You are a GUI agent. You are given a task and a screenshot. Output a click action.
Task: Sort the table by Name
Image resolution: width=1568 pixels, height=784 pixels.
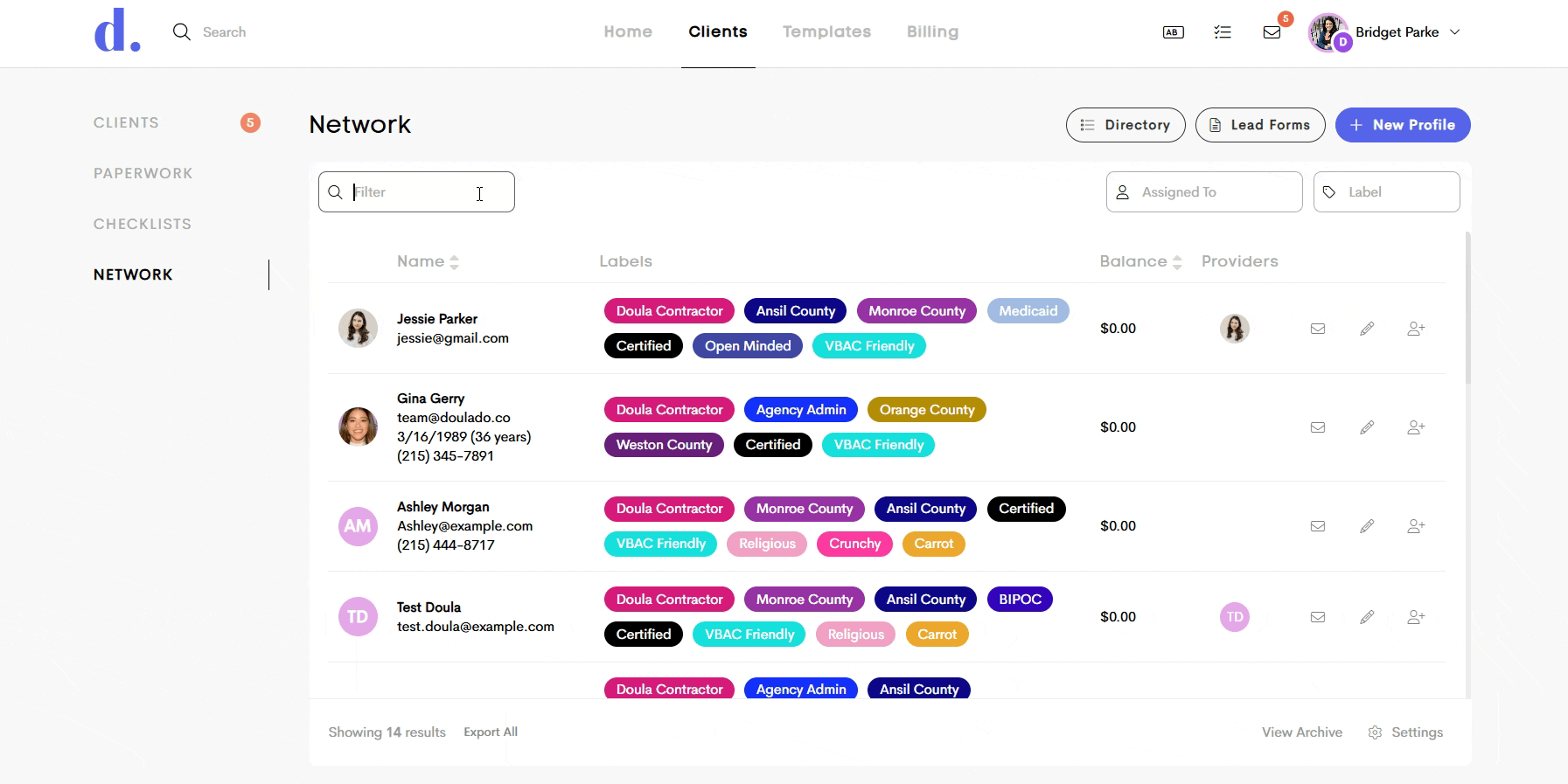[428, 261]
